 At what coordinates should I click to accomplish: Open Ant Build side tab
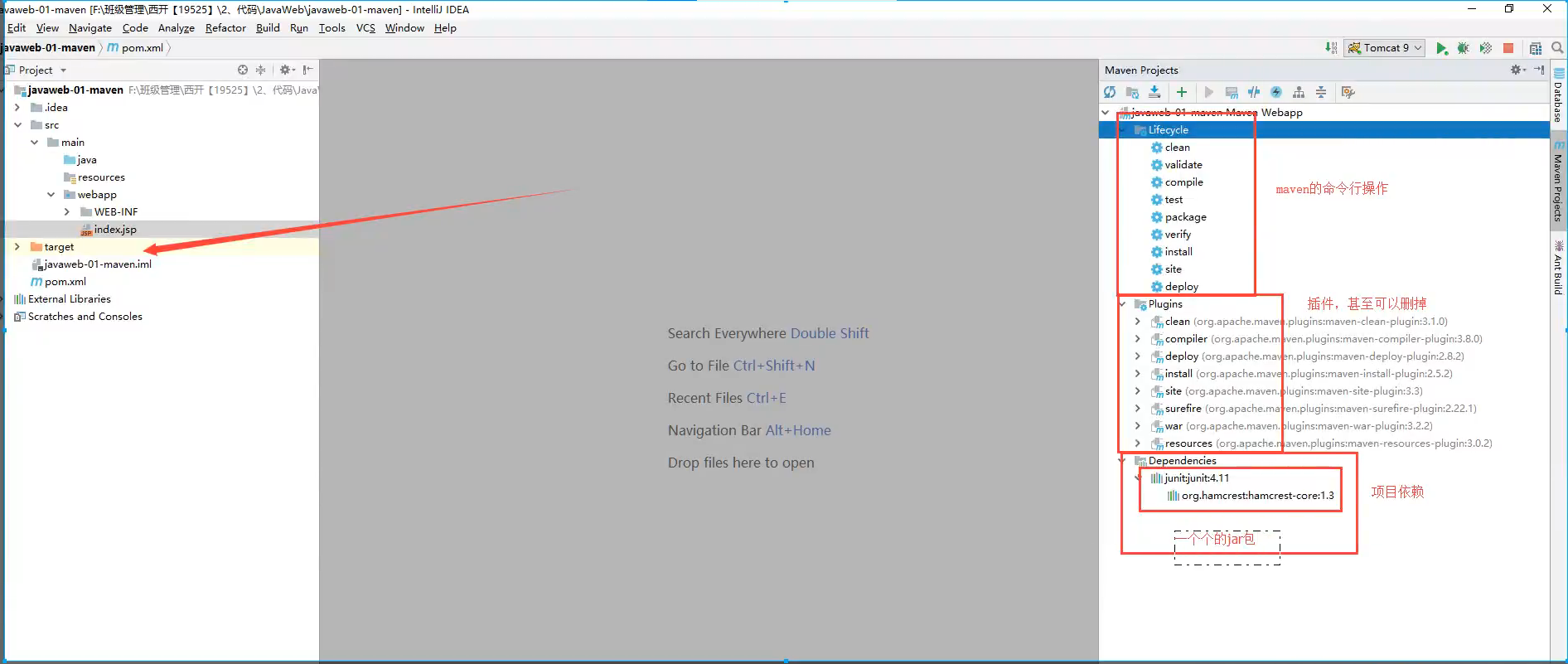coord(1559,269)
